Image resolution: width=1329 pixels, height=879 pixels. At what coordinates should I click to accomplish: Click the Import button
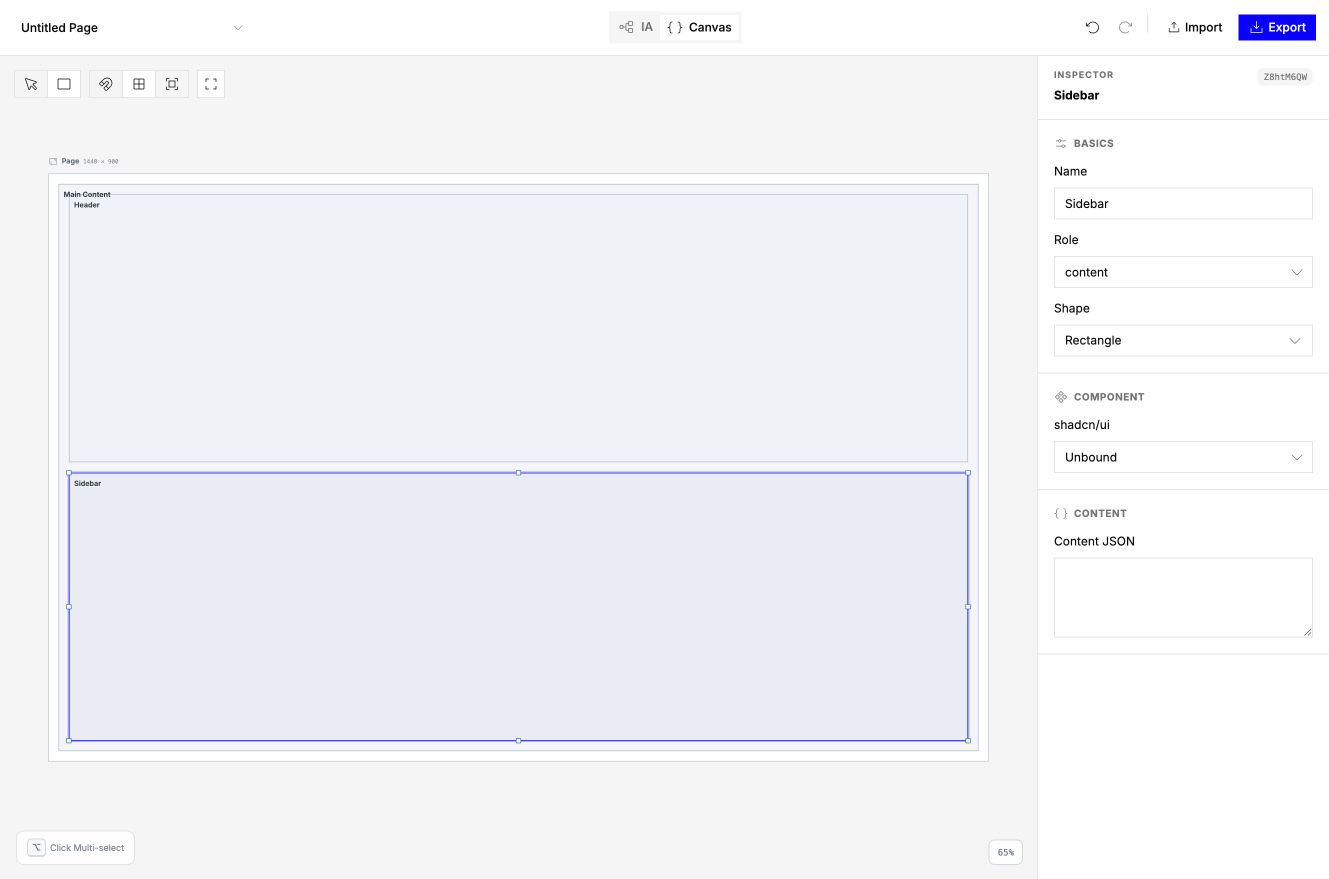(x=1195, y=28)
